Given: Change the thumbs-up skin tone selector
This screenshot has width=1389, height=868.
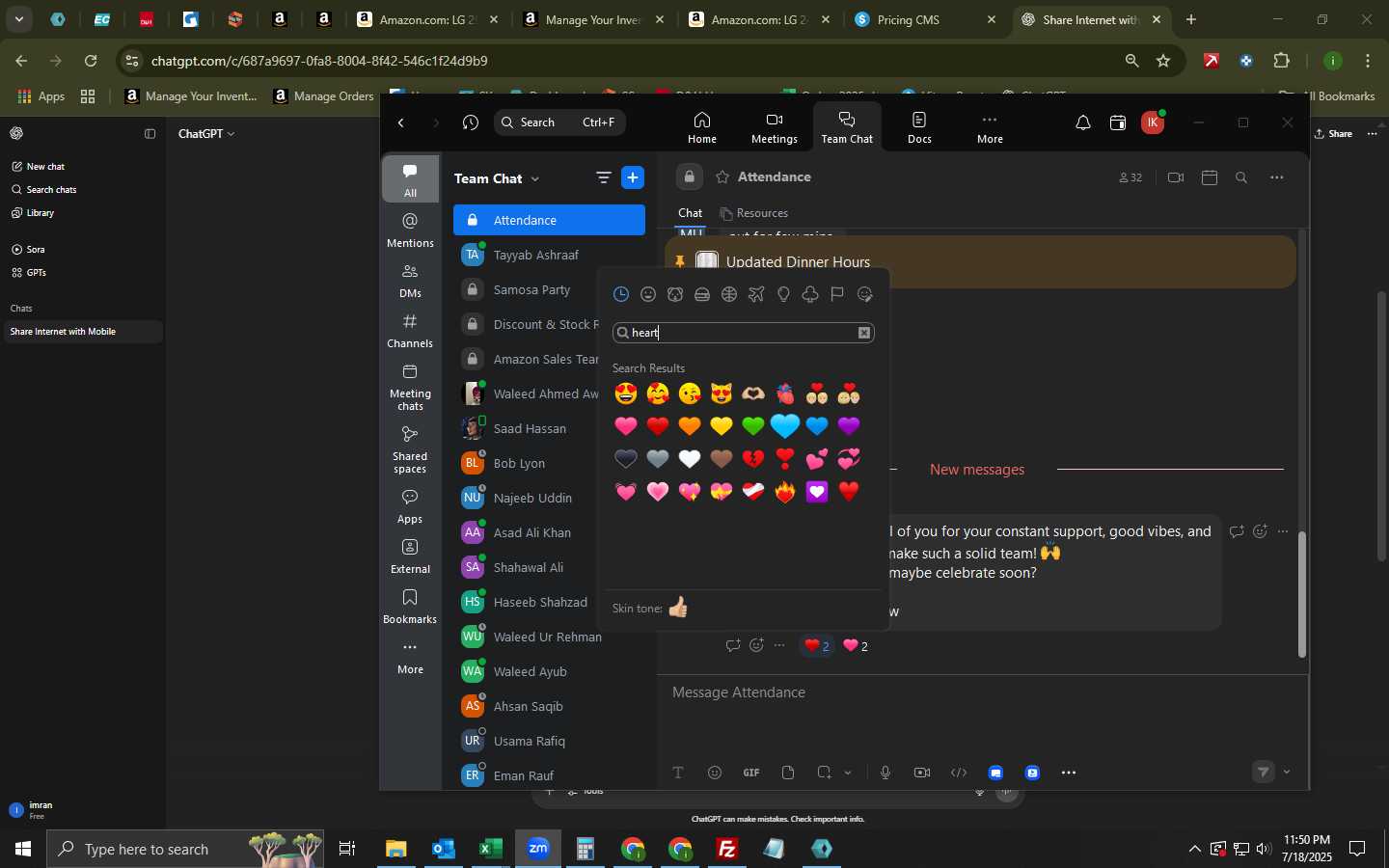Looking at the screenshot, I should 678,608.
